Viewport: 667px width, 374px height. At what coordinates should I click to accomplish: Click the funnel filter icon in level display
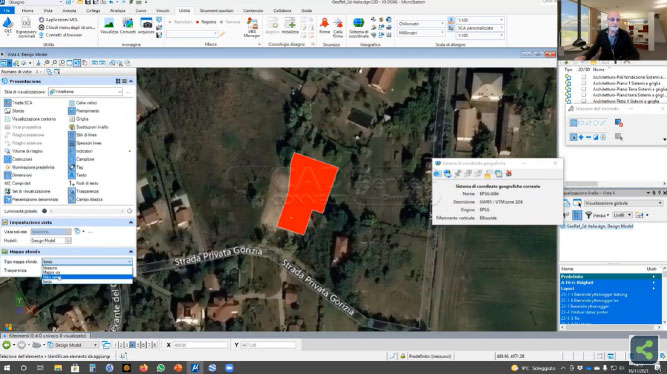(x=588, y=215)
